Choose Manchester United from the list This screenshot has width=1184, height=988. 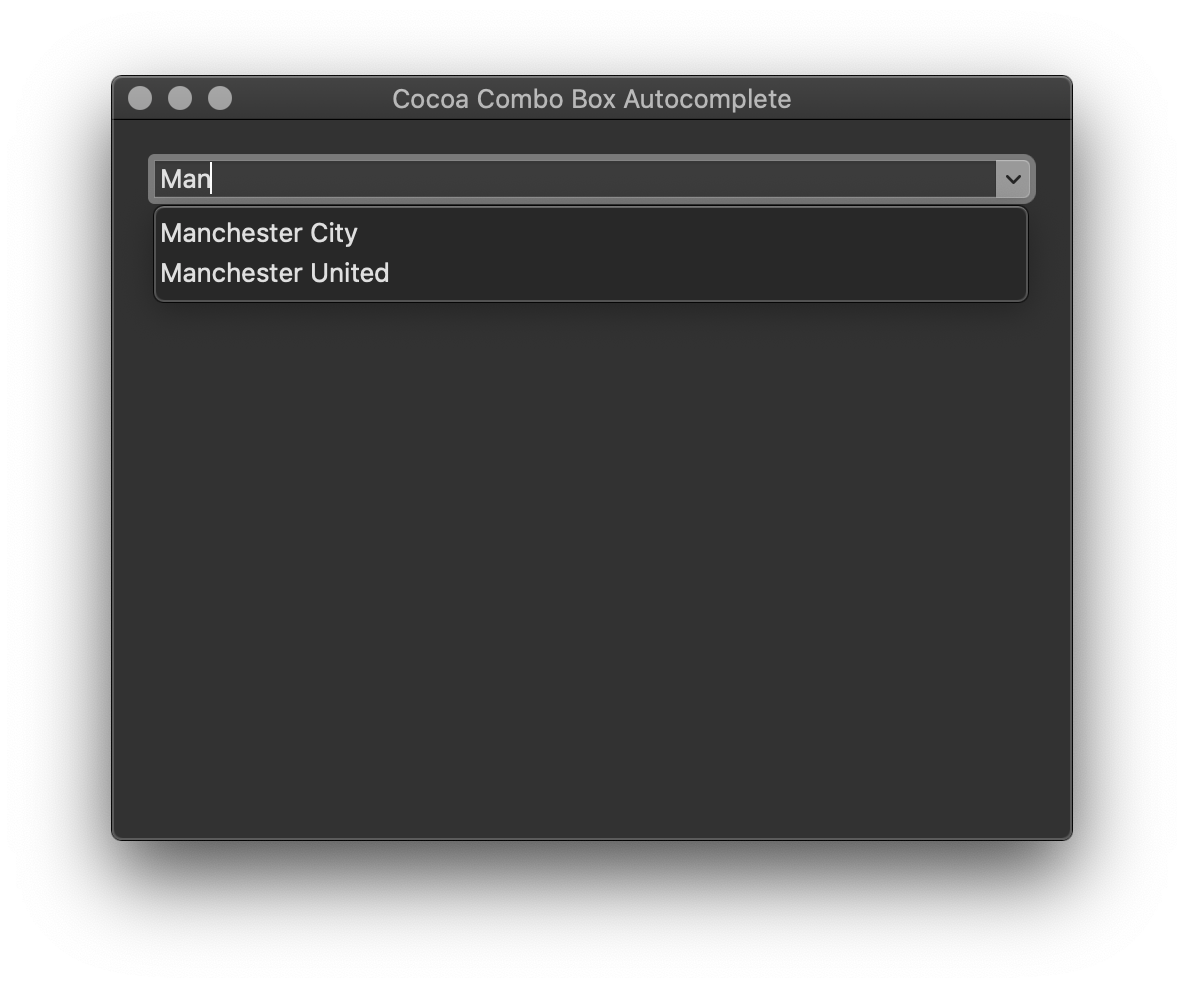click(x=590, y=273)
